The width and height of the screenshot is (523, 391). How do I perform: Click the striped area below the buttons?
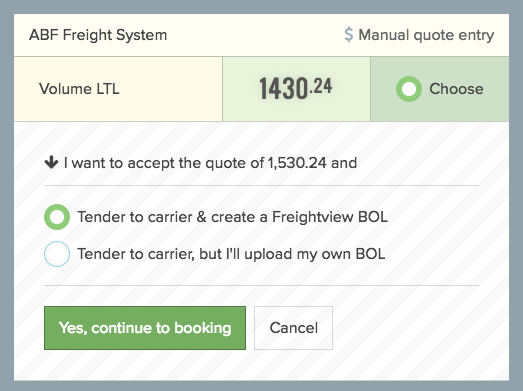click(x=262, y=365)
